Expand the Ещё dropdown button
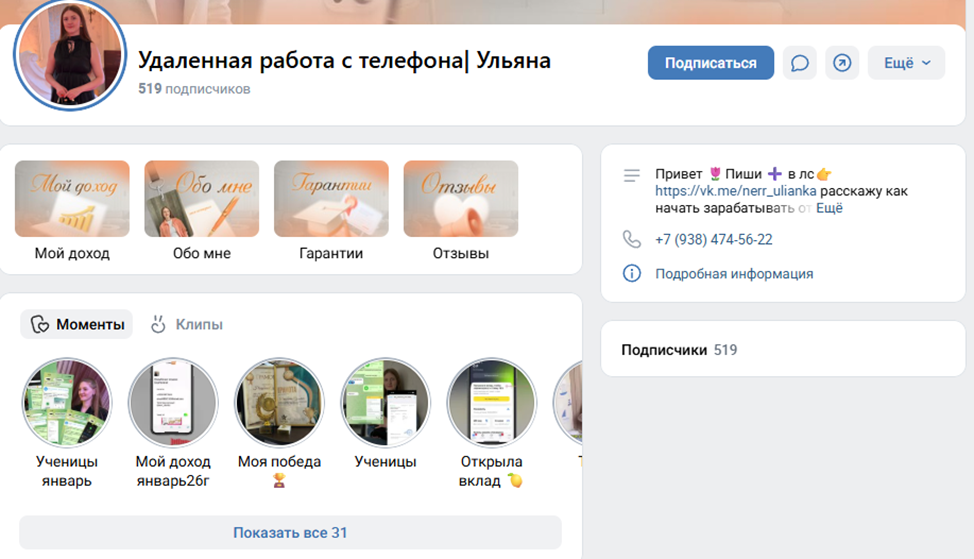 906,63
